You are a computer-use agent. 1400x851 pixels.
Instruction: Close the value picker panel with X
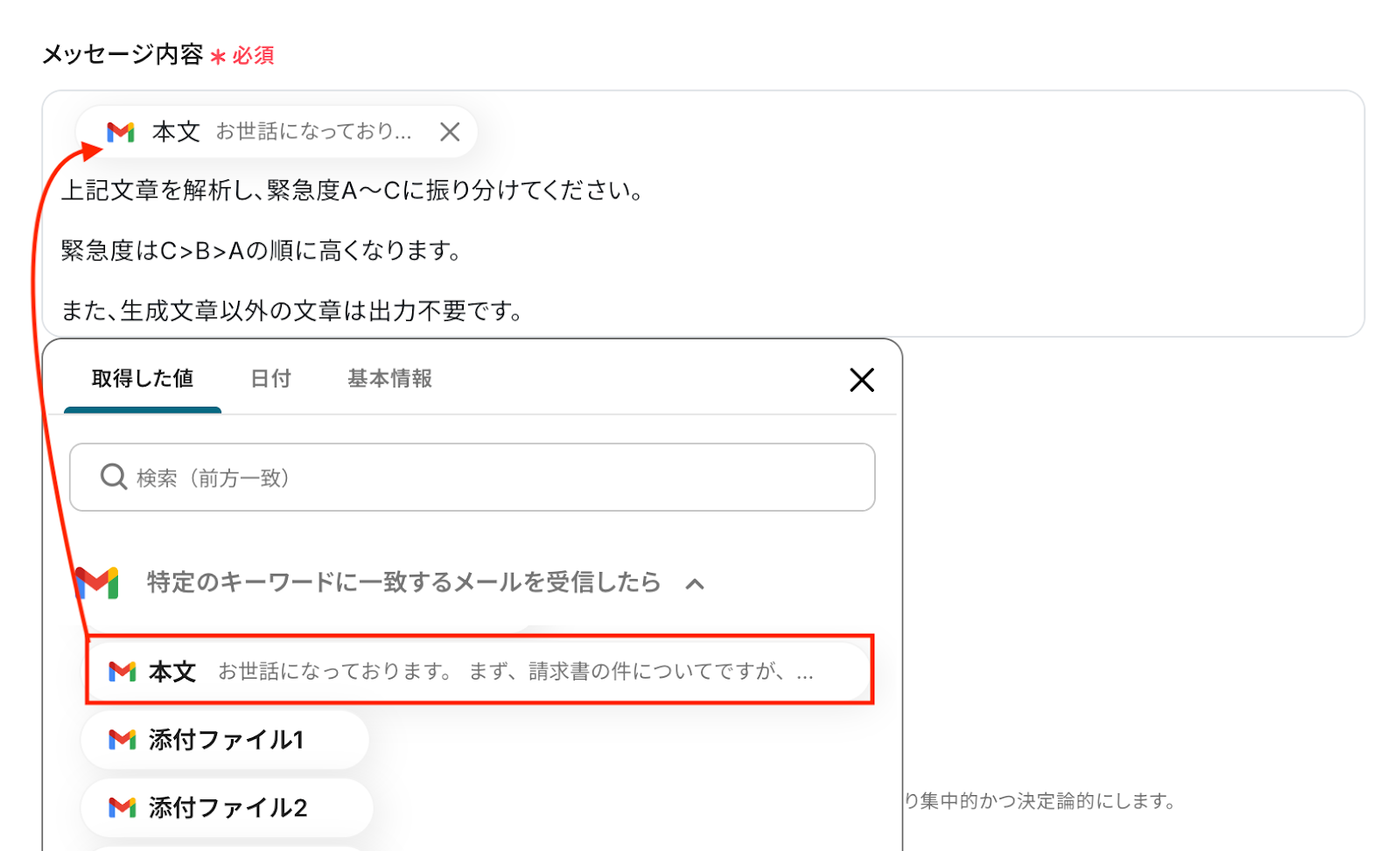tap(862, 380)
